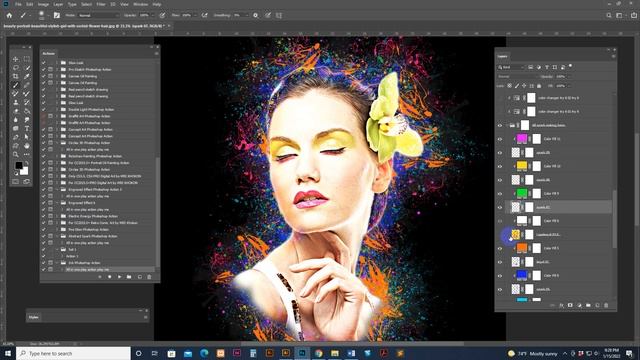Select the Type tool

(27, 129)
